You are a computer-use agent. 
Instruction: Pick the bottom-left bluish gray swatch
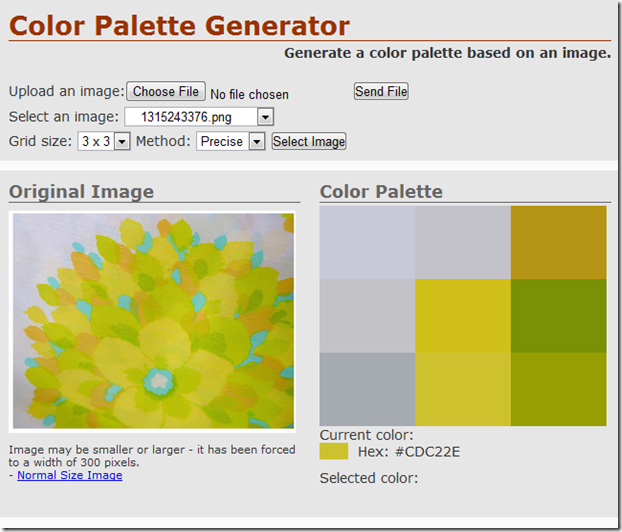click(367, 389)
